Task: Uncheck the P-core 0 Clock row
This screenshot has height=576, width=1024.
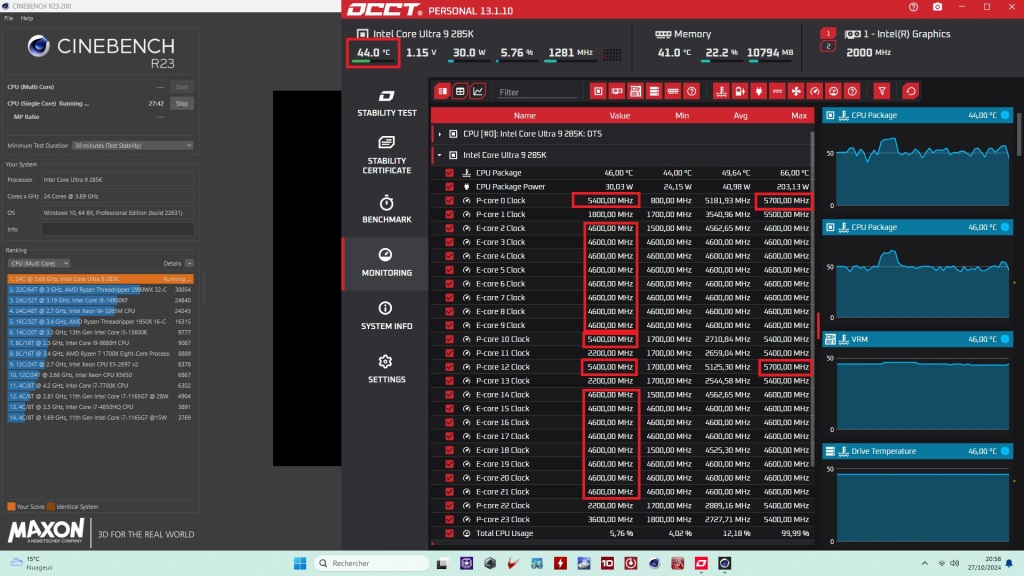Action: 449,200
